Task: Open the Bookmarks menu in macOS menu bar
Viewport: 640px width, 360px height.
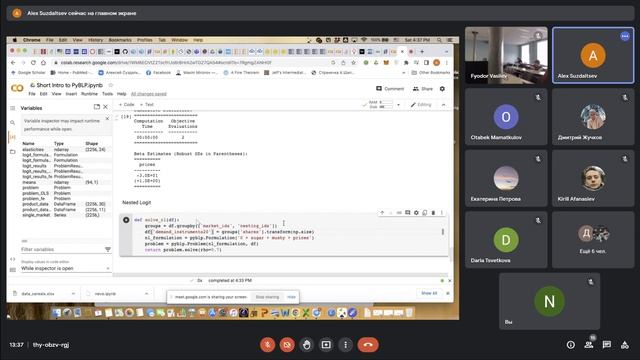Action: tap(120, 40)
